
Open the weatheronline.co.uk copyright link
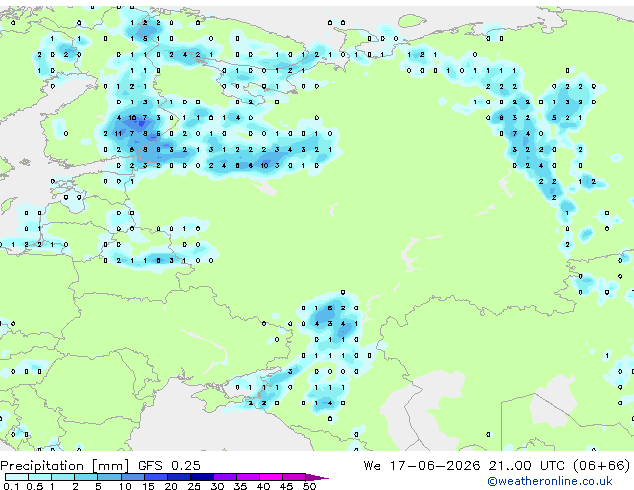(550, 481)
